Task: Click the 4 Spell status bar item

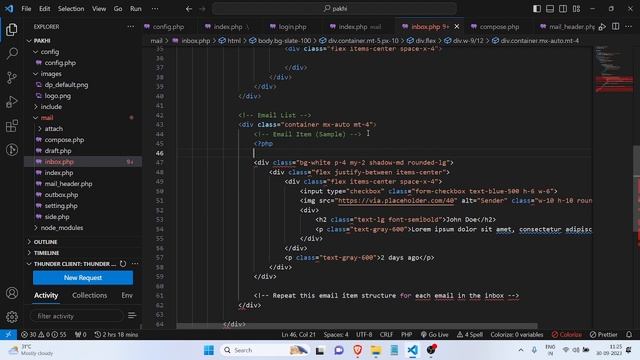Action: pyautogui.click(x=470, y=334)
